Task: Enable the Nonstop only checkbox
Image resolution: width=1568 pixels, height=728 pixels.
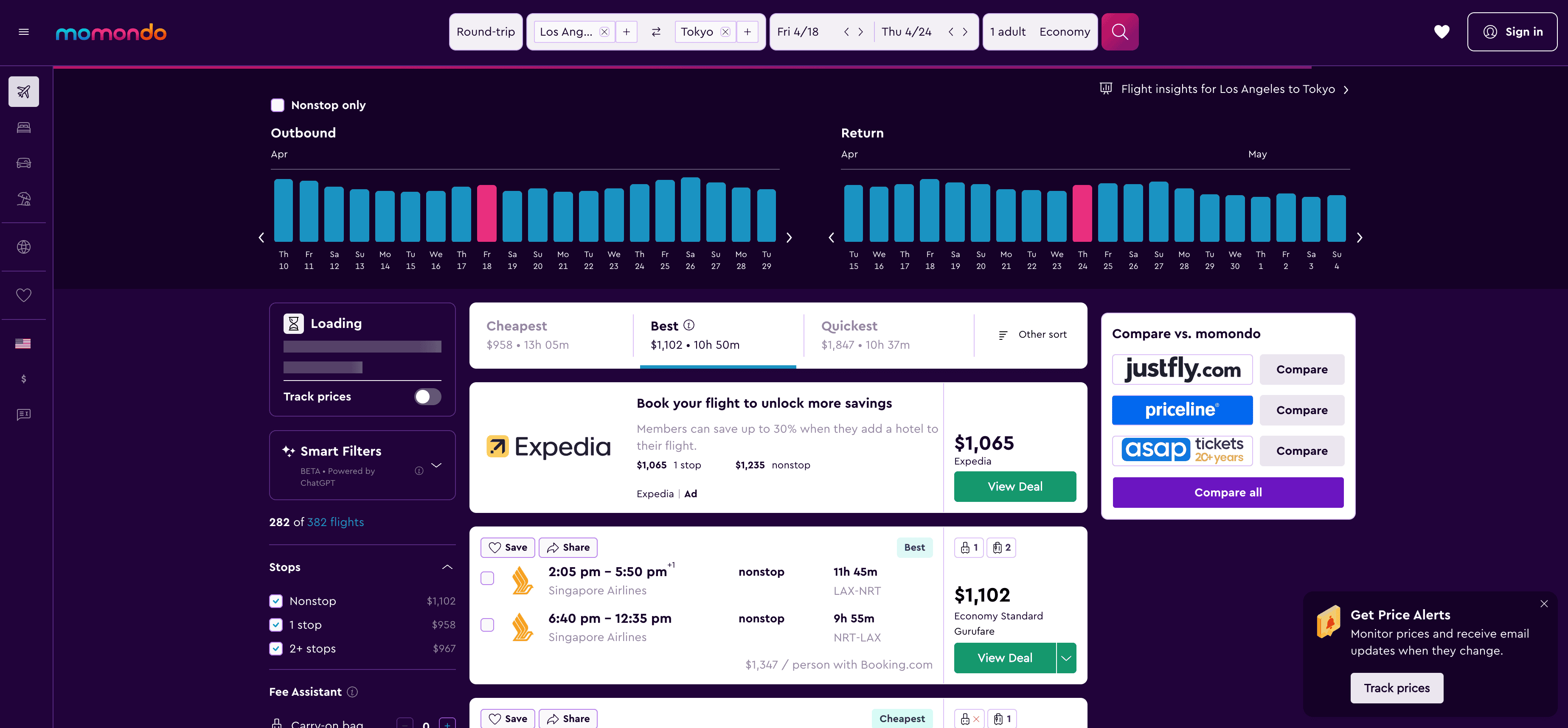Action: [278, 105]
